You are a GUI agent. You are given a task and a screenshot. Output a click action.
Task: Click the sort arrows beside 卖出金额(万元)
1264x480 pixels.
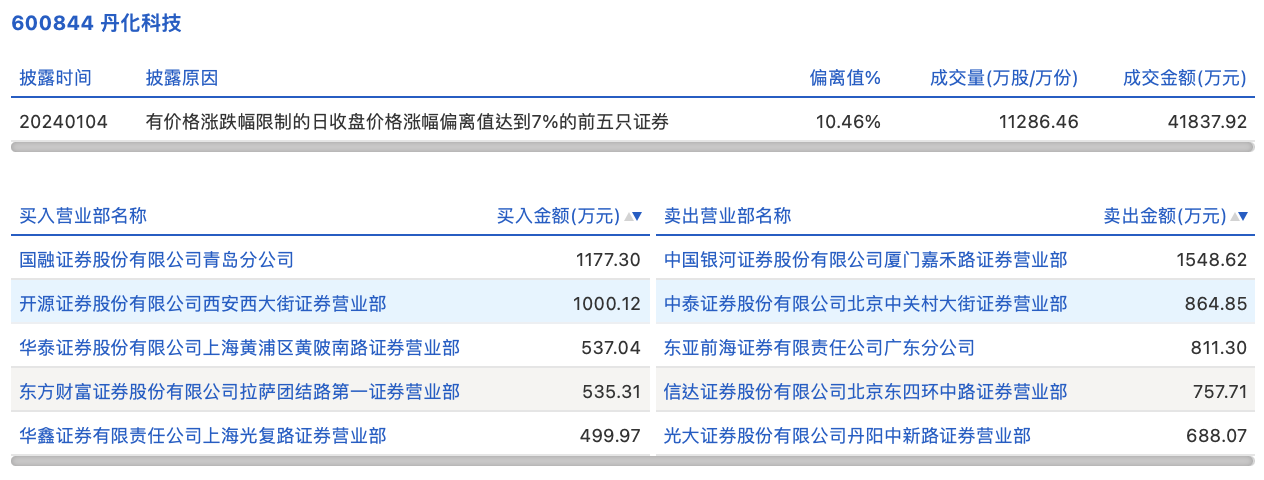pos(1239,216)
